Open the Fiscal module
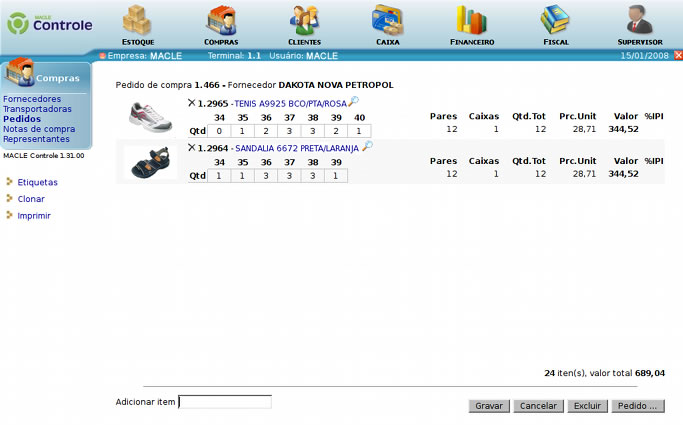 click(556, 25)
